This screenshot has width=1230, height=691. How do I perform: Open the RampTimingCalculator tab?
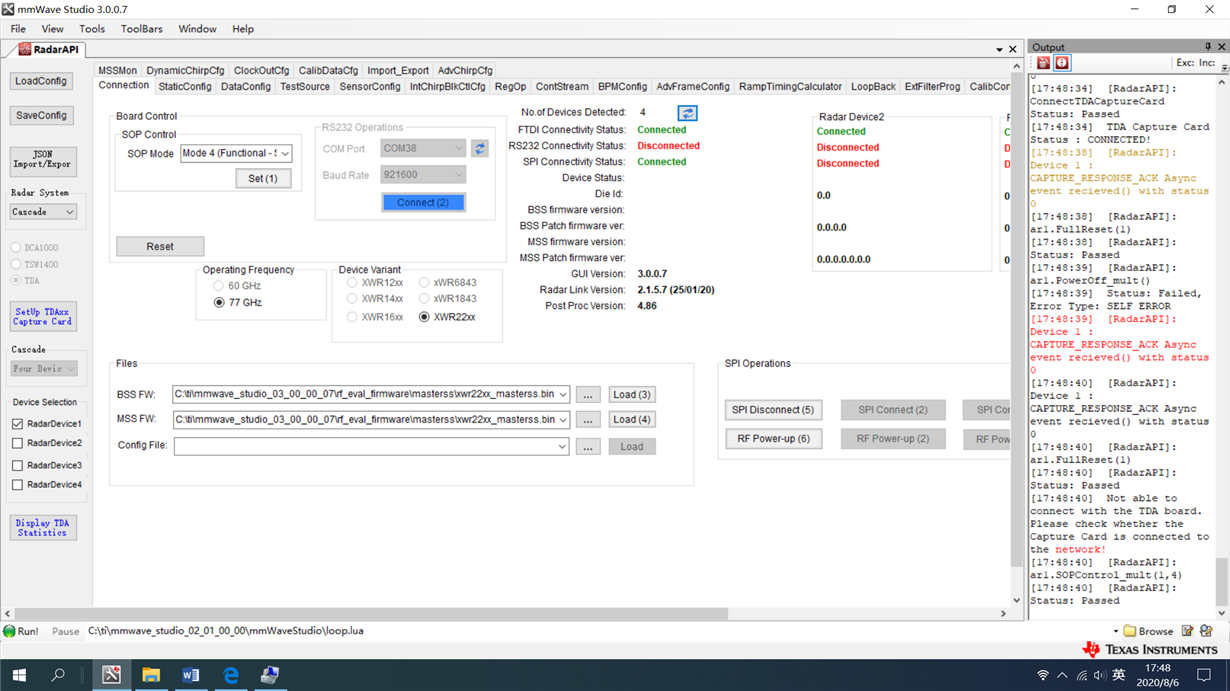click(x=790, y=87)
